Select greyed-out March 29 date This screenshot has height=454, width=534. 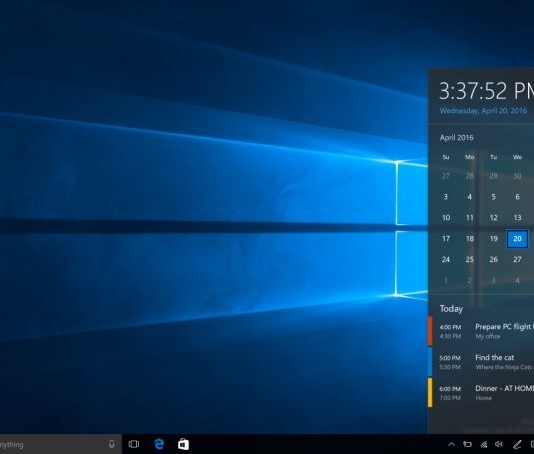click(493, 176)
